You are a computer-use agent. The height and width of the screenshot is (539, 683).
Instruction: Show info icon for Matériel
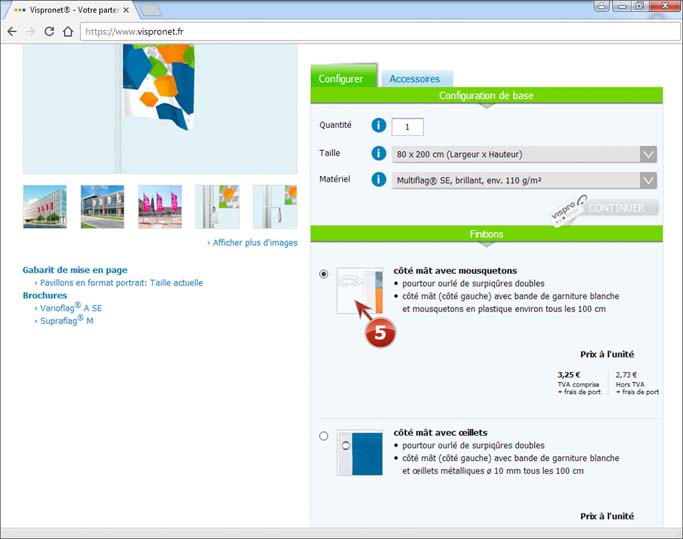(x=379, y=180)
